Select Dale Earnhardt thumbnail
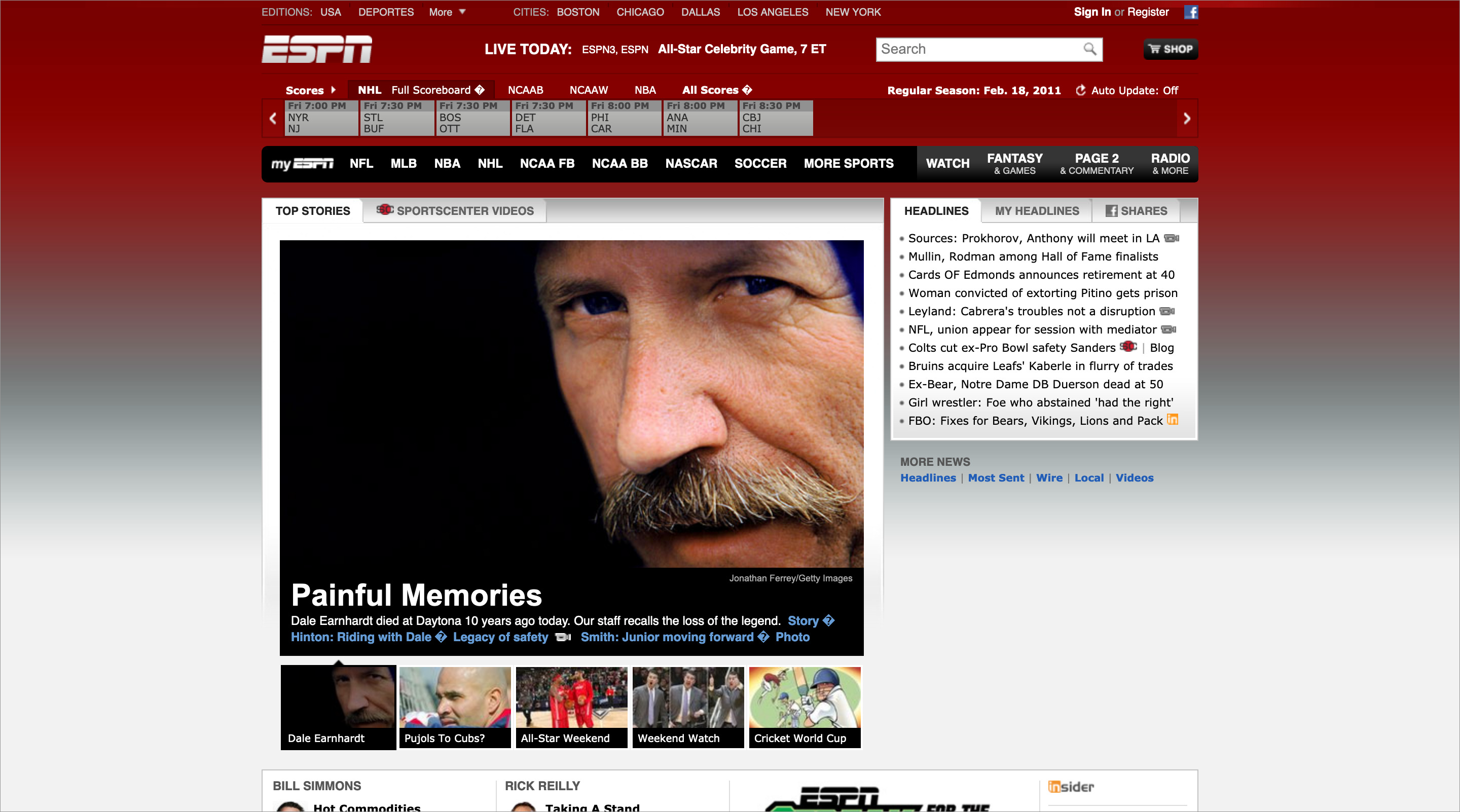 (338, 707)
